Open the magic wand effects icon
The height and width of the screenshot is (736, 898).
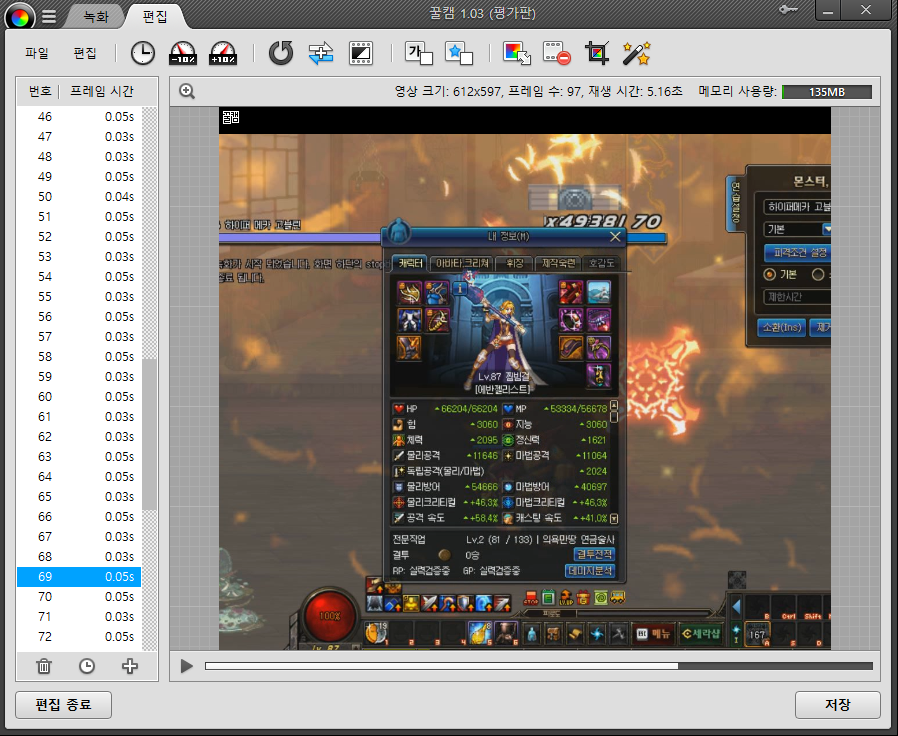point(637,53)
